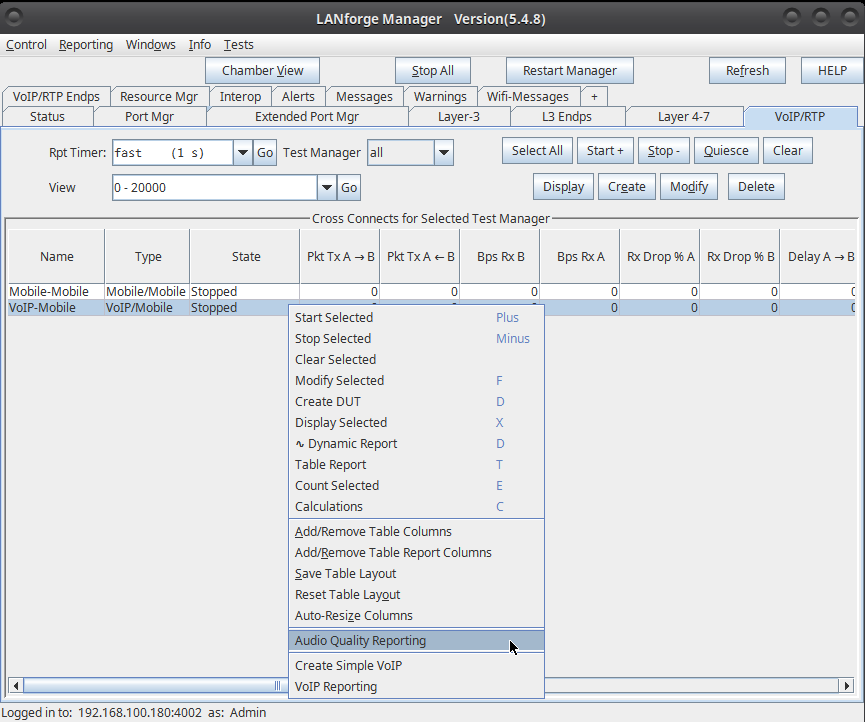
Task: Open the Test Manager dropdown arrow
Action: tap(444, 153)
